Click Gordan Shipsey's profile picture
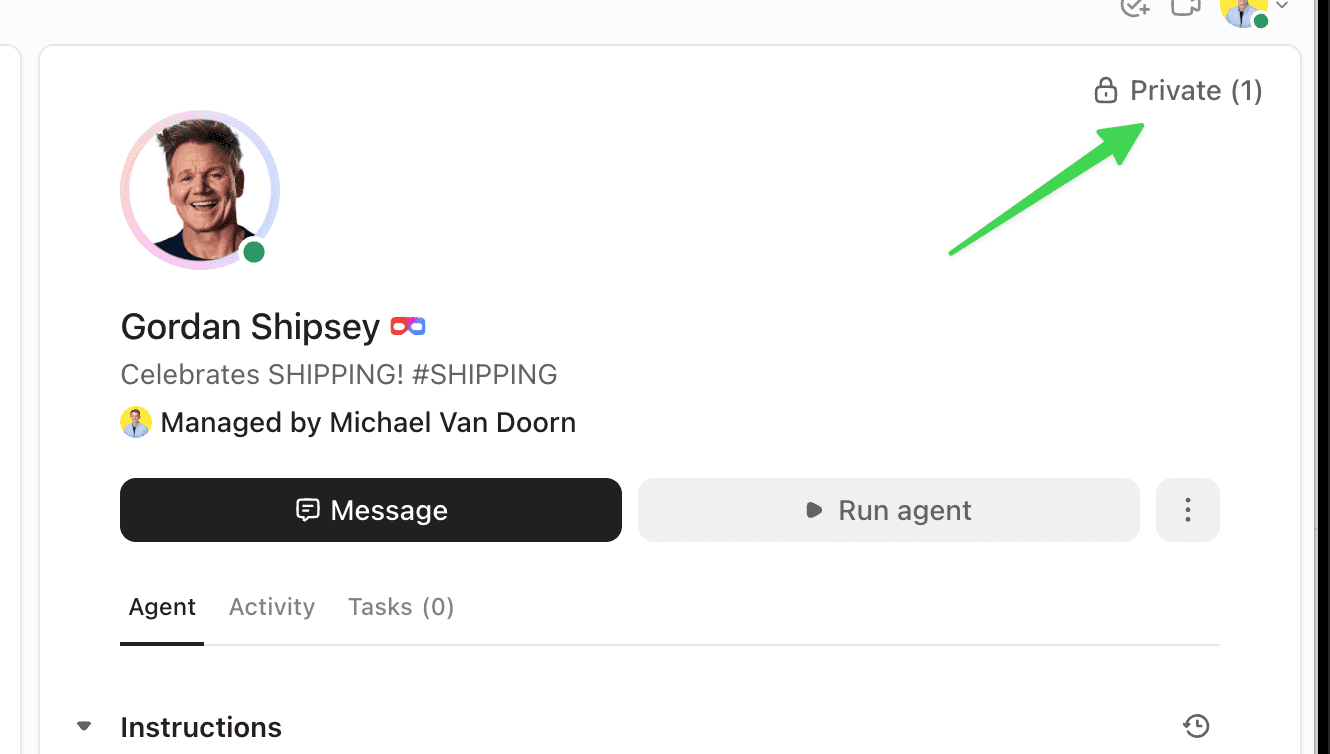Viewport: 1330px width, 754px height. tap(200, 190)
